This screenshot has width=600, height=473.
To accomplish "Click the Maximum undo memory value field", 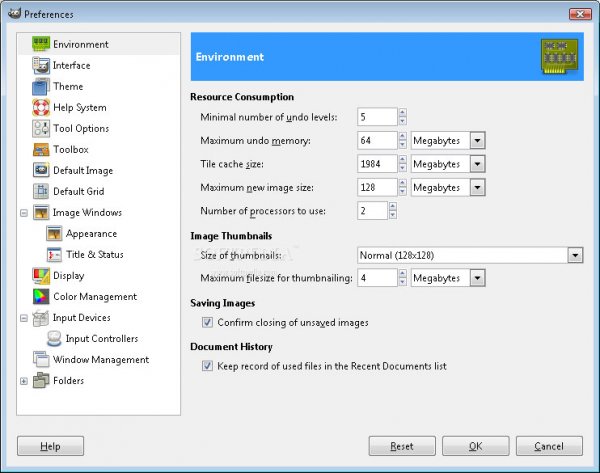I will point(377,140).
